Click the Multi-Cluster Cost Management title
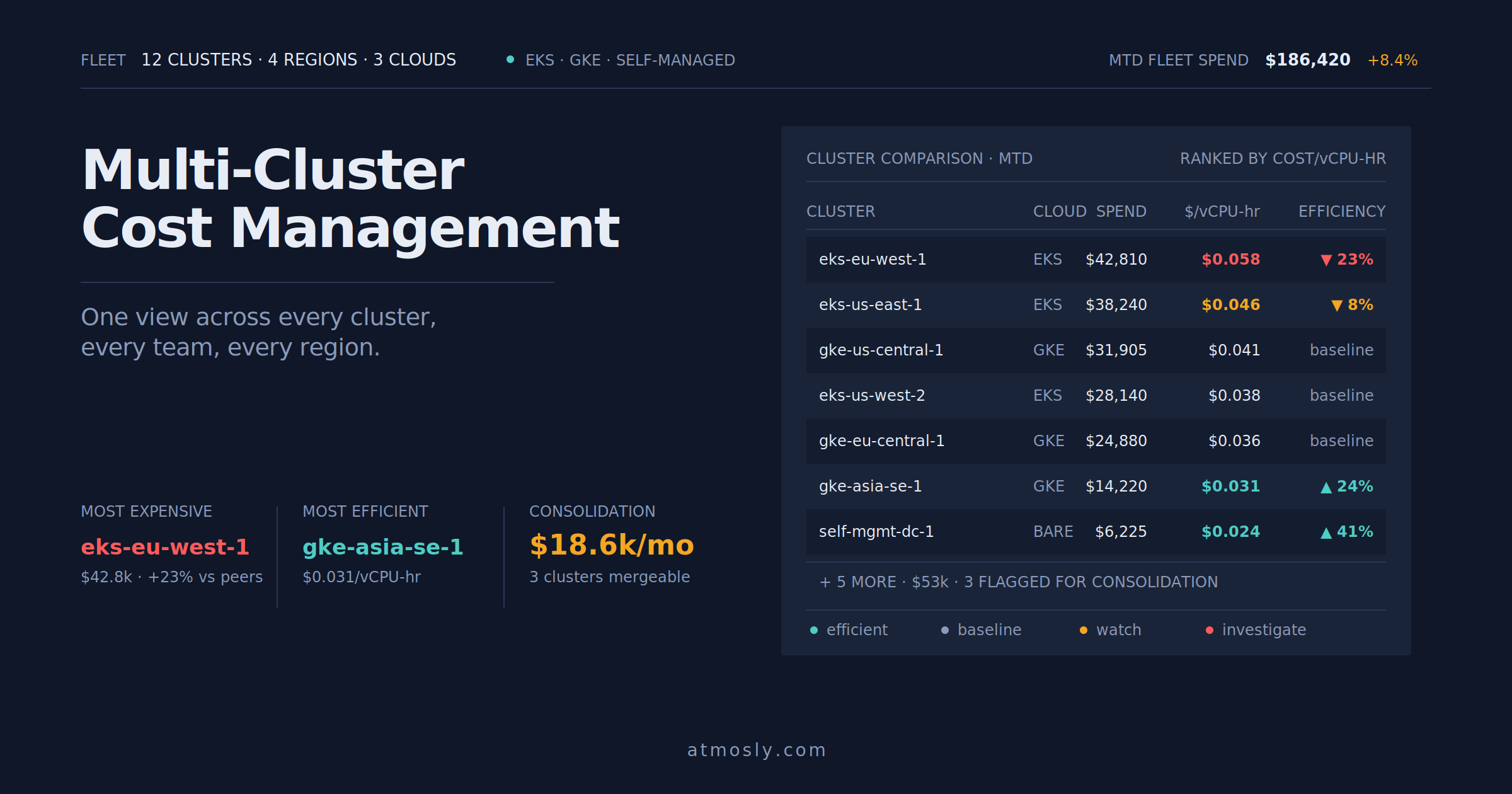Viewport: 1512px width, 794px height. (x=350, y=198)
